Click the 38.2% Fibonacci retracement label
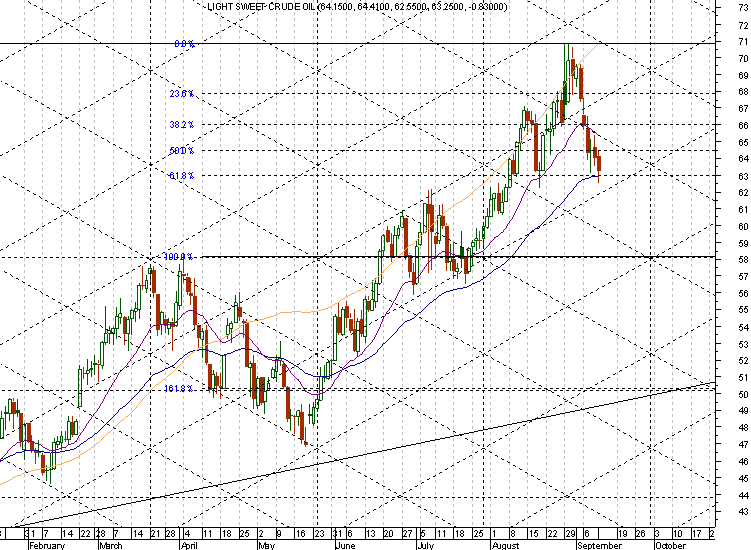Image resolution: width=751 pixels, height=550 pixels. 182,125
